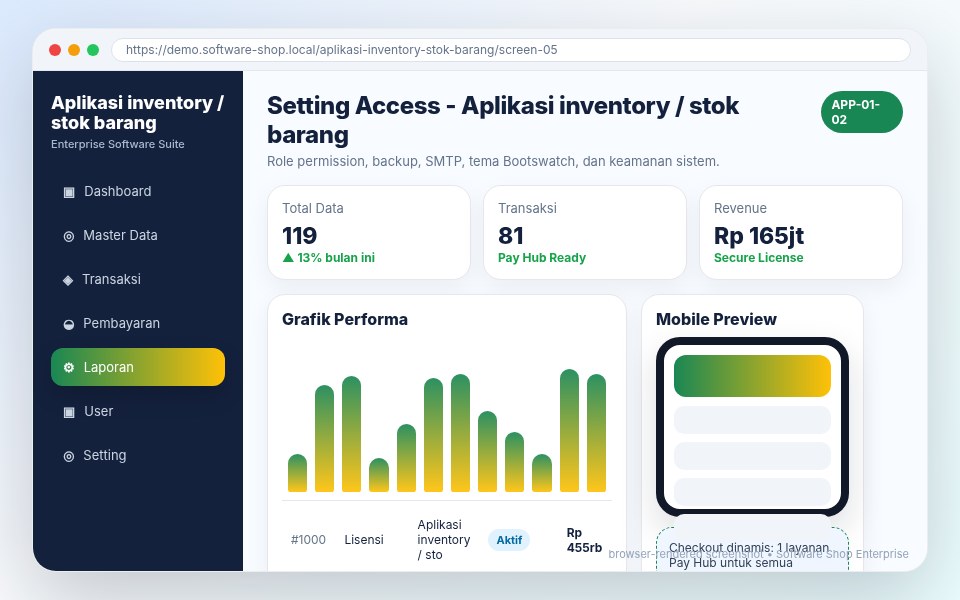Viewport: 960px width, 600px height.
Task: Click the User square icon
Action: point(69,412)
